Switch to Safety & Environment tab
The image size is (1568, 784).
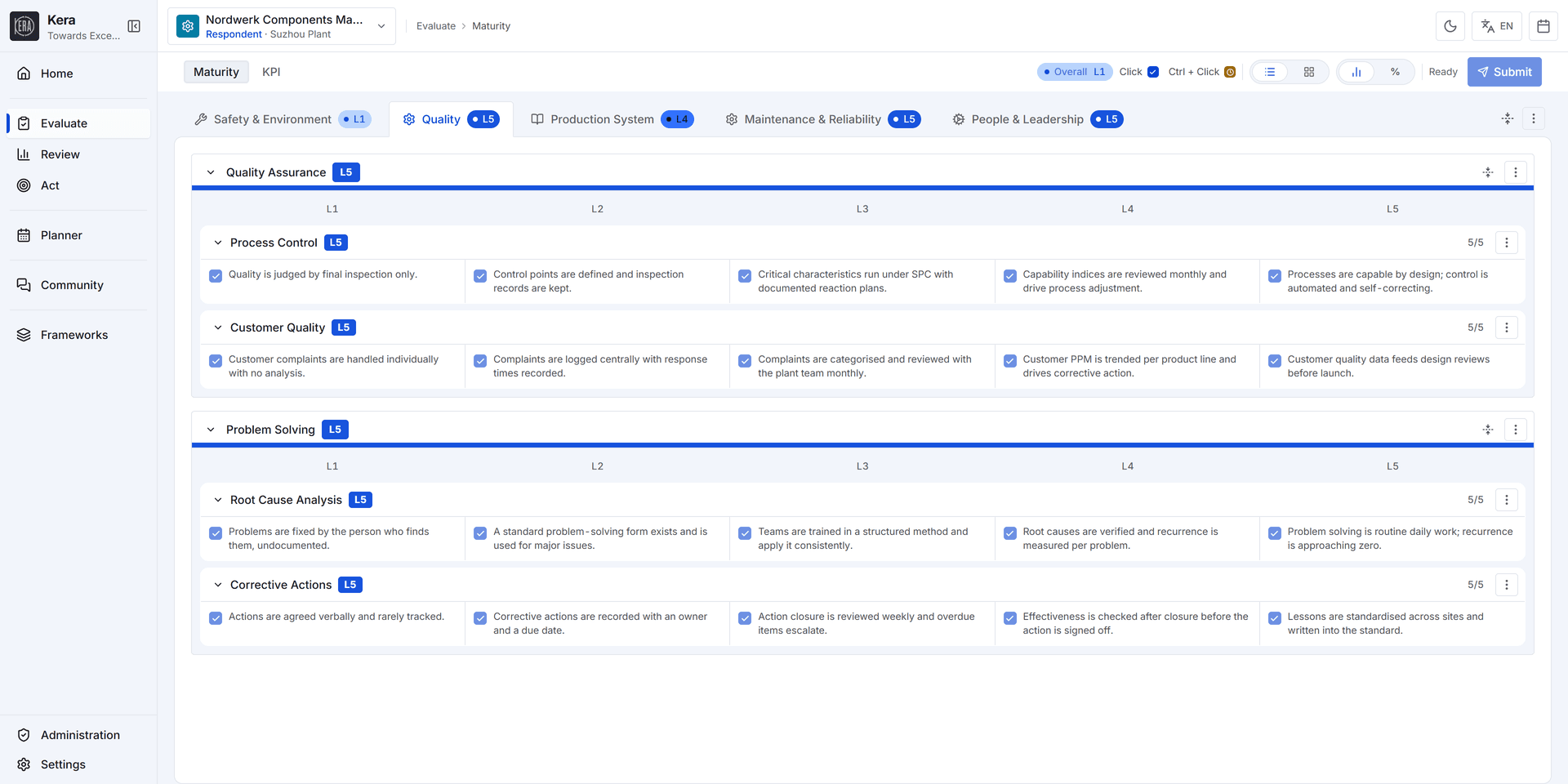pos(283,119)
